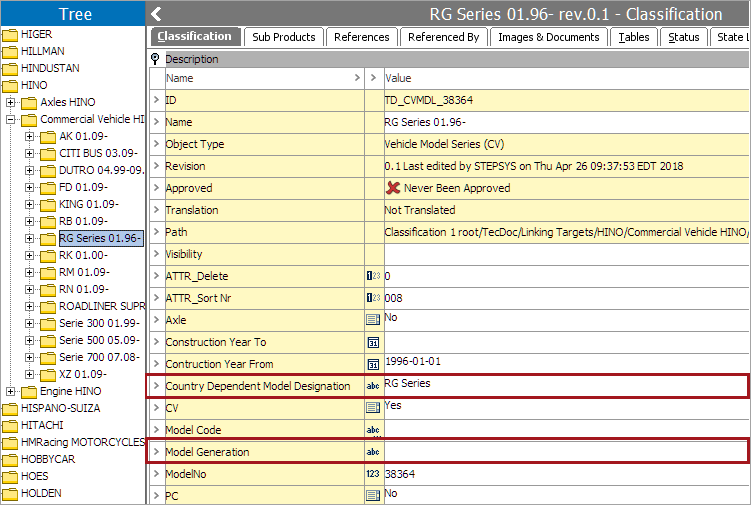Select the HOLDEN folder in the tree
751x505 pixels.
[x=41, y=493]
